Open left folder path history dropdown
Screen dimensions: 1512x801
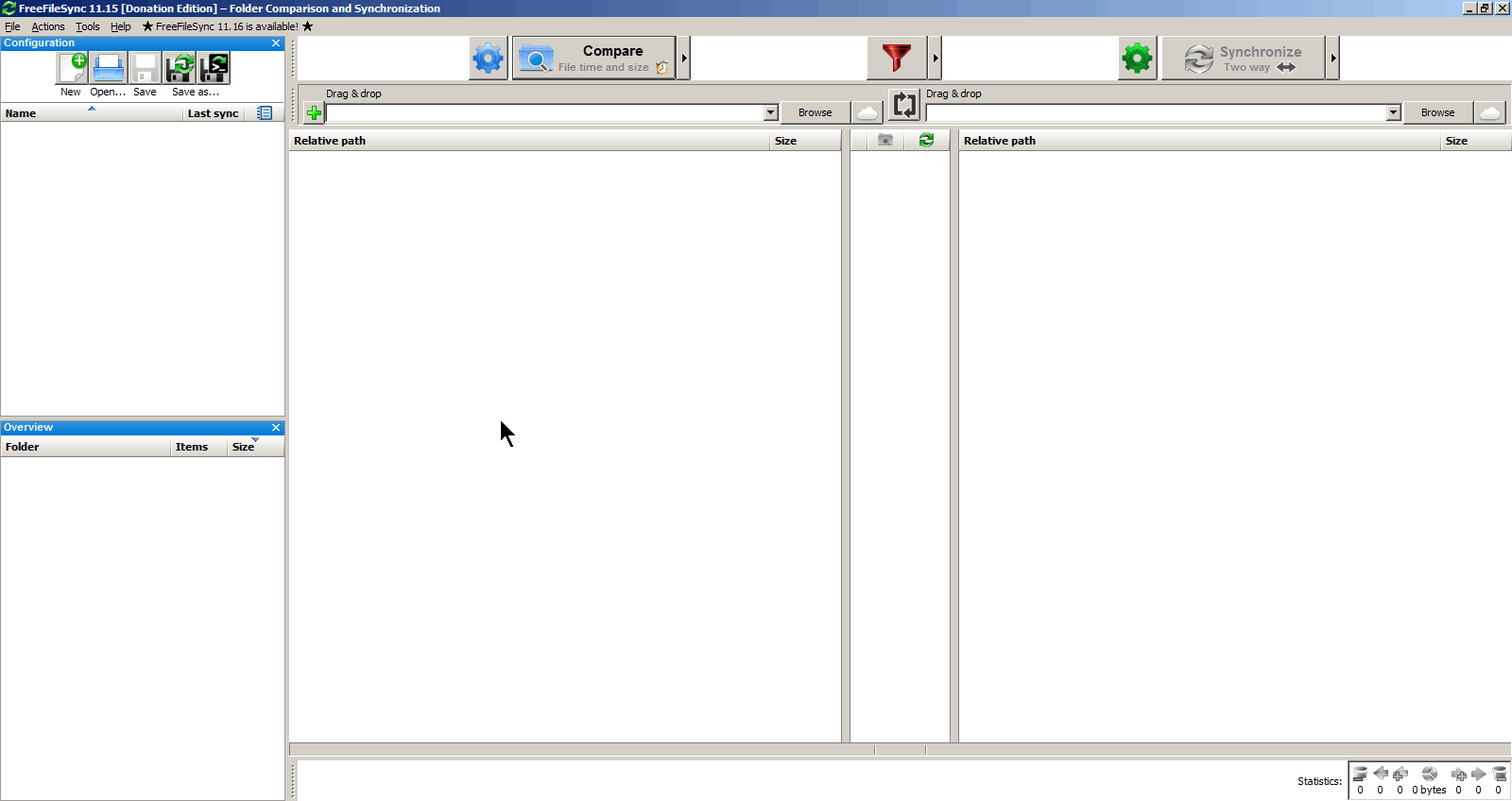click(x=771, y=113)
